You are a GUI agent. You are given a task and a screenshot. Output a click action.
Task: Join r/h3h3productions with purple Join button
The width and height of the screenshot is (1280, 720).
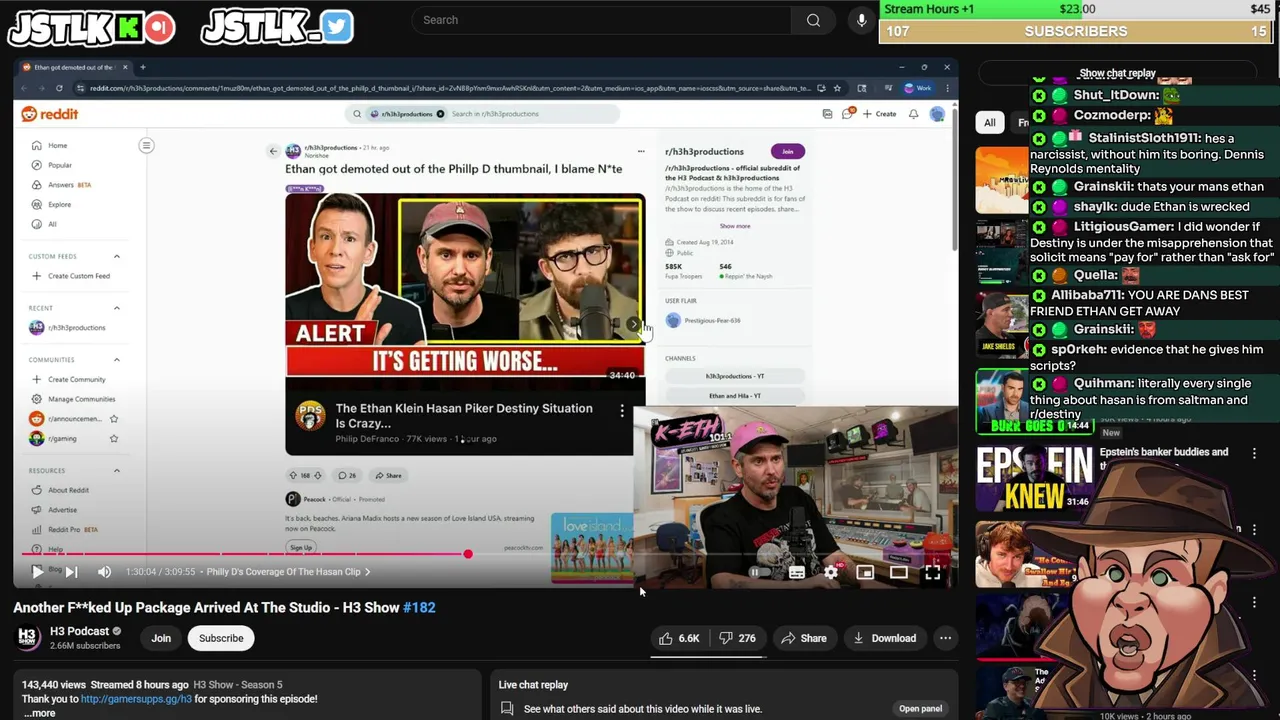788,151
